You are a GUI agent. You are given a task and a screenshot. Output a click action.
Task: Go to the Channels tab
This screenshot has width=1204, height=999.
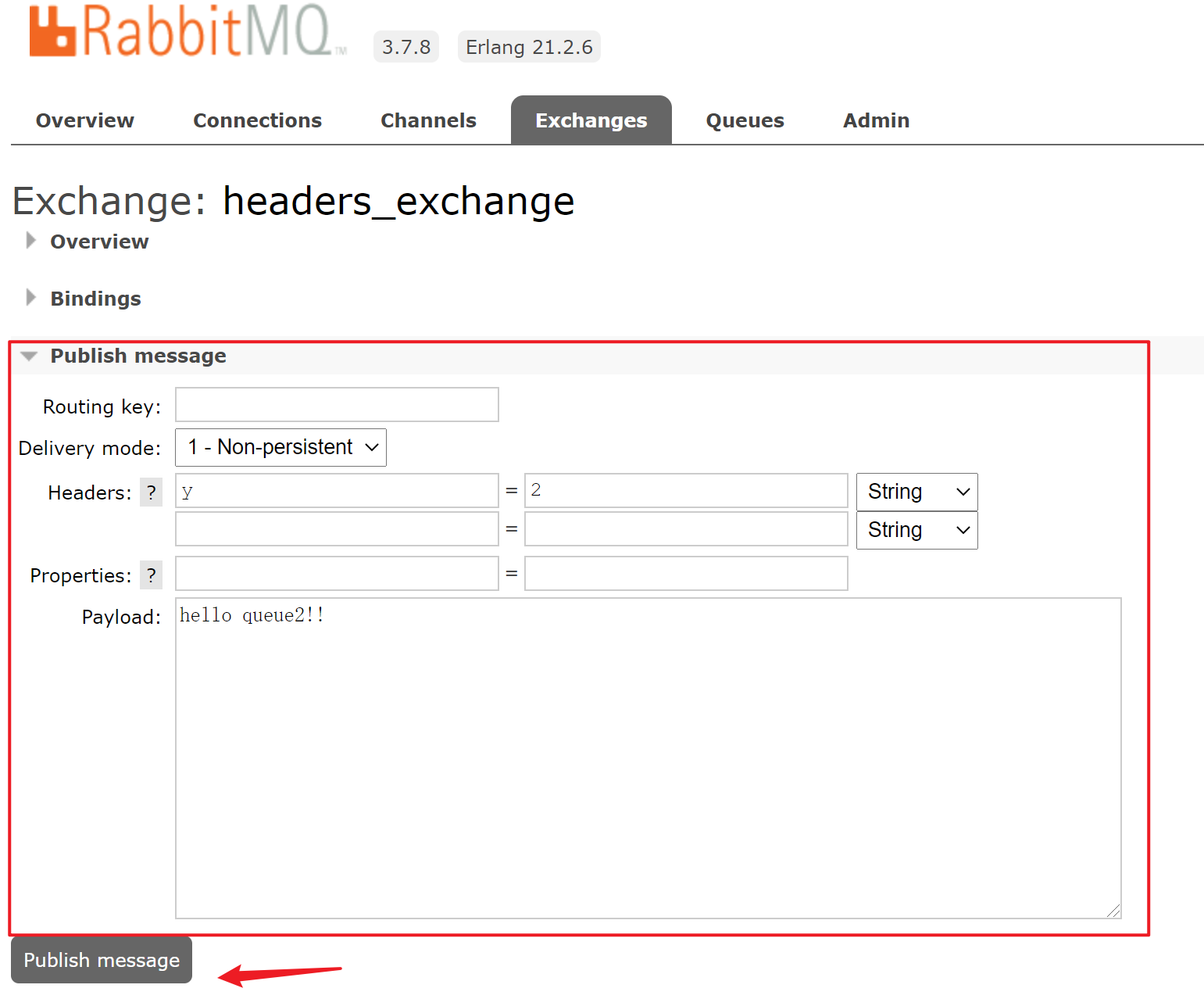coord(428,120)
